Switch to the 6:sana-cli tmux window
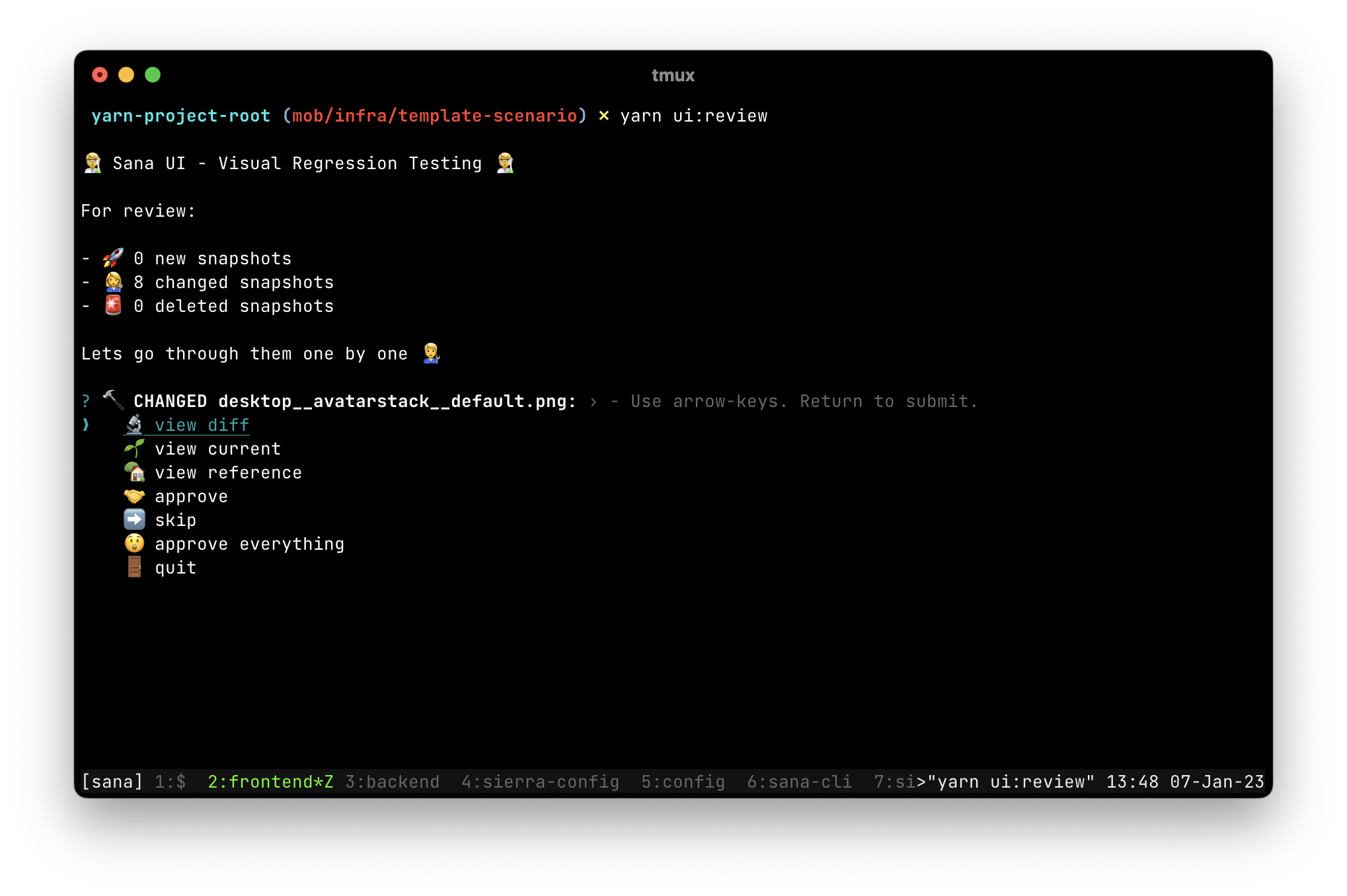Screen dimensions: 1347x896 [800, 781]
